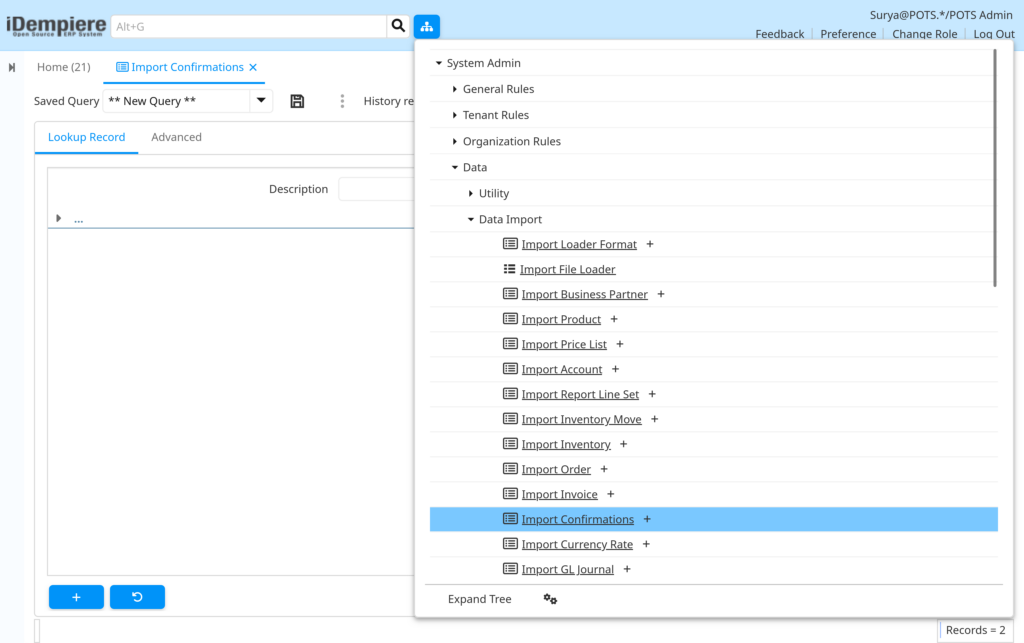Switch to the Advanced tab
Image resolution: width=1024 pixels, height=643 pixels.
(x=176, y=137)
